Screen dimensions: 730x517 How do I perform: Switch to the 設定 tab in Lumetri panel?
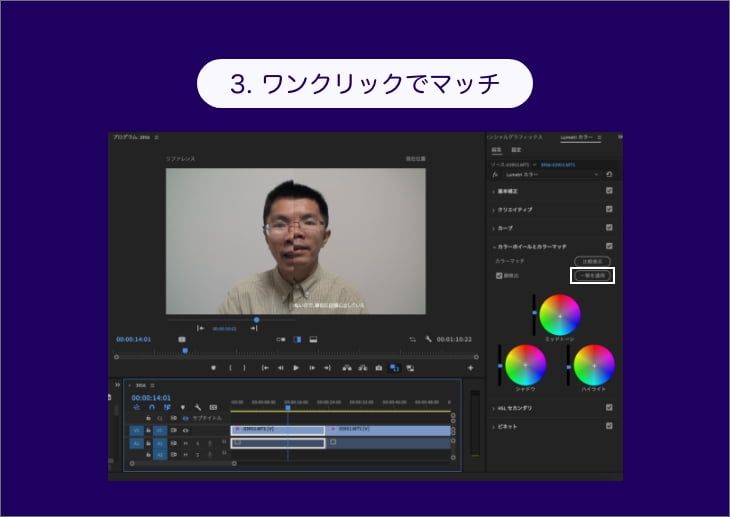point(516,150)
